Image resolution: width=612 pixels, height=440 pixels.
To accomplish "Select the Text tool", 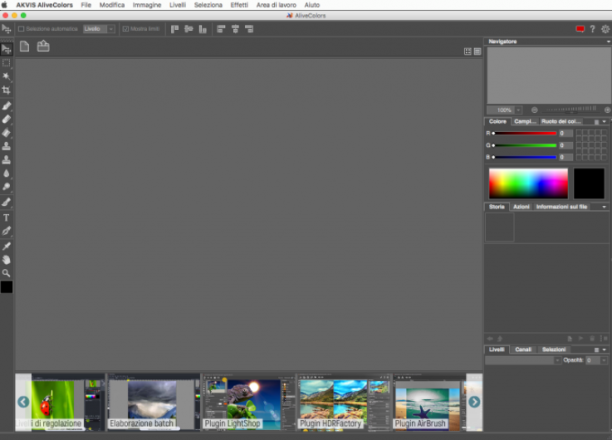I will tap(6, 217).
